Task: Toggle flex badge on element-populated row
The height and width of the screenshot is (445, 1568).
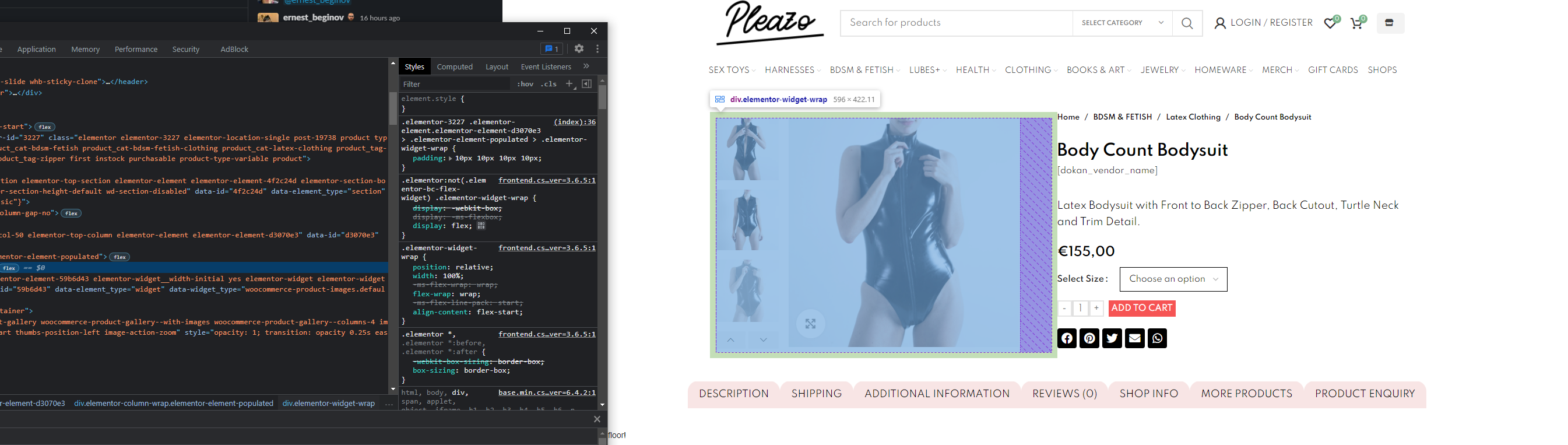Action: click(x=120, y=257)
